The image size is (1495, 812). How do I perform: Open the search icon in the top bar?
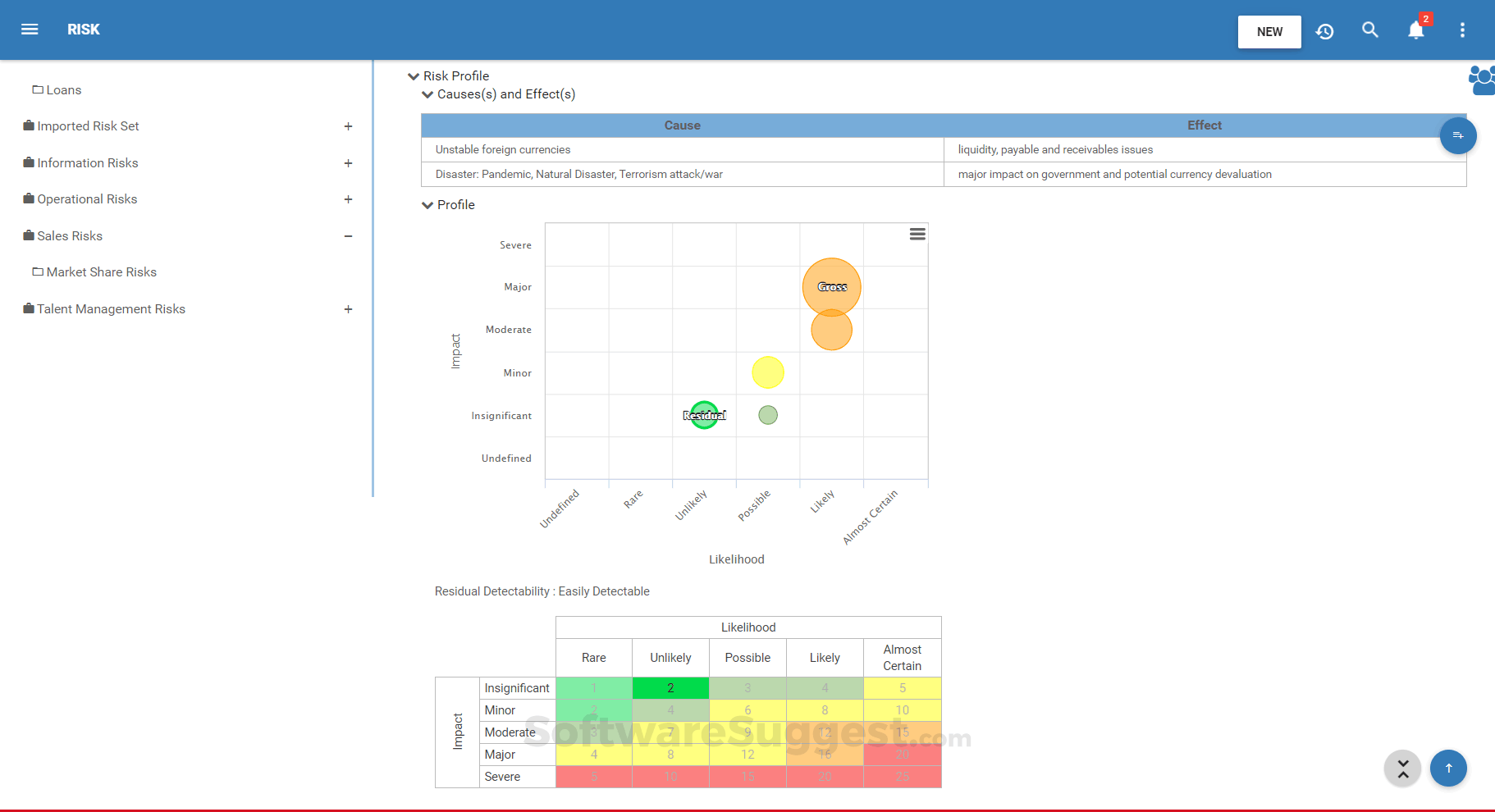pyautogui.click(x=1369, y=30)
